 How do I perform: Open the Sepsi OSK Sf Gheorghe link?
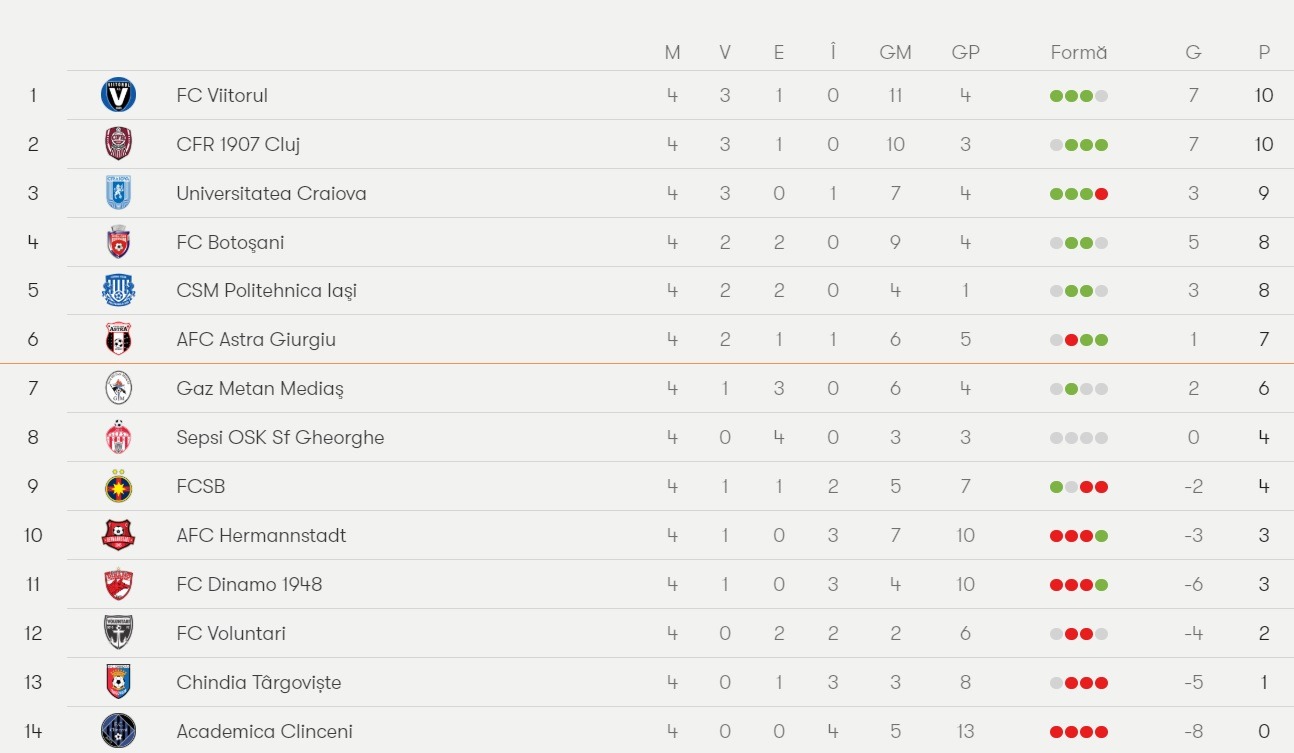(x=280, y=437)
